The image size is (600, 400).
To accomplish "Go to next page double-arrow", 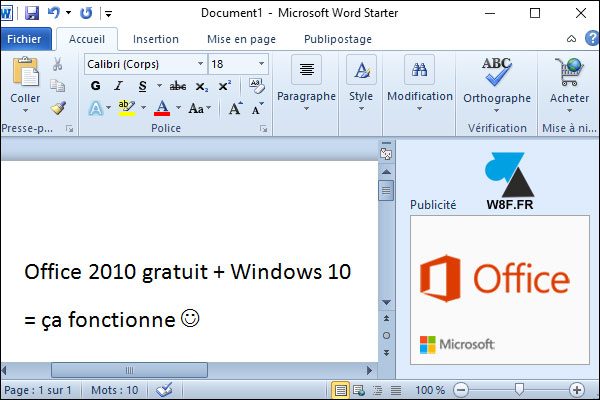I will [x=386, y=353].
